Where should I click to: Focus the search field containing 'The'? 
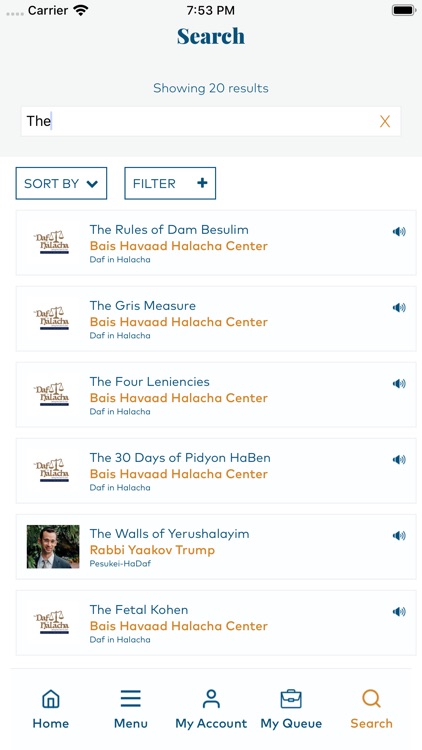(211, 121)
